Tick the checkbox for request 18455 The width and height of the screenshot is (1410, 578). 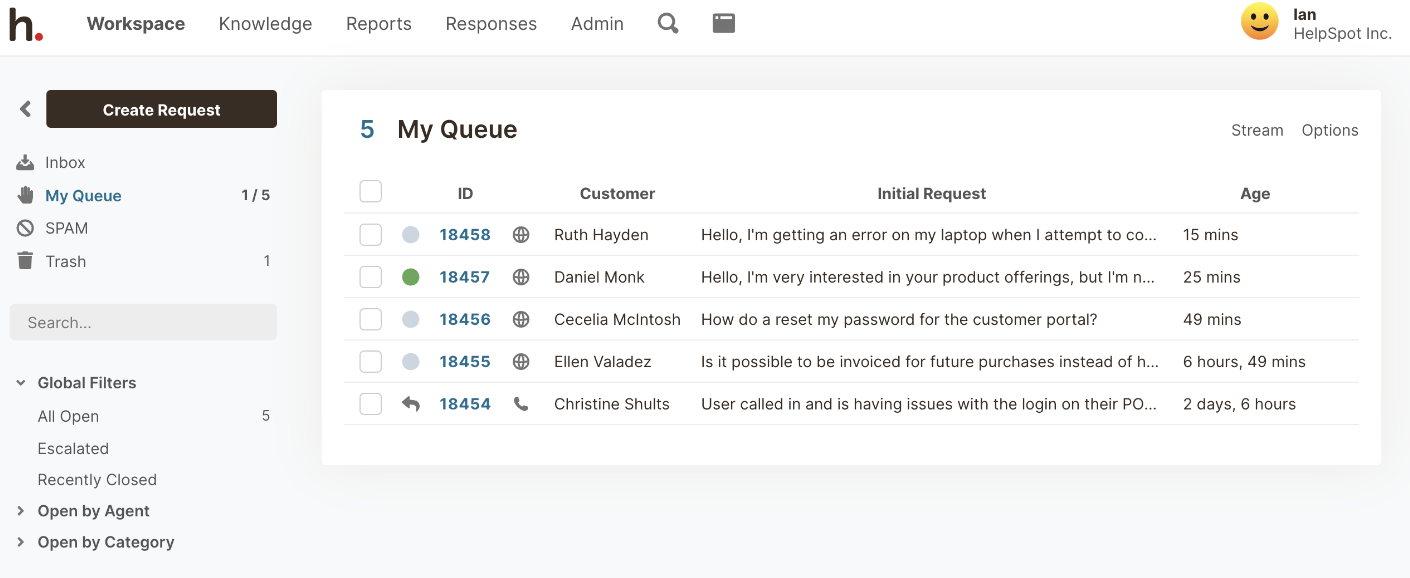pyautogui.click(x=371, y=362)
